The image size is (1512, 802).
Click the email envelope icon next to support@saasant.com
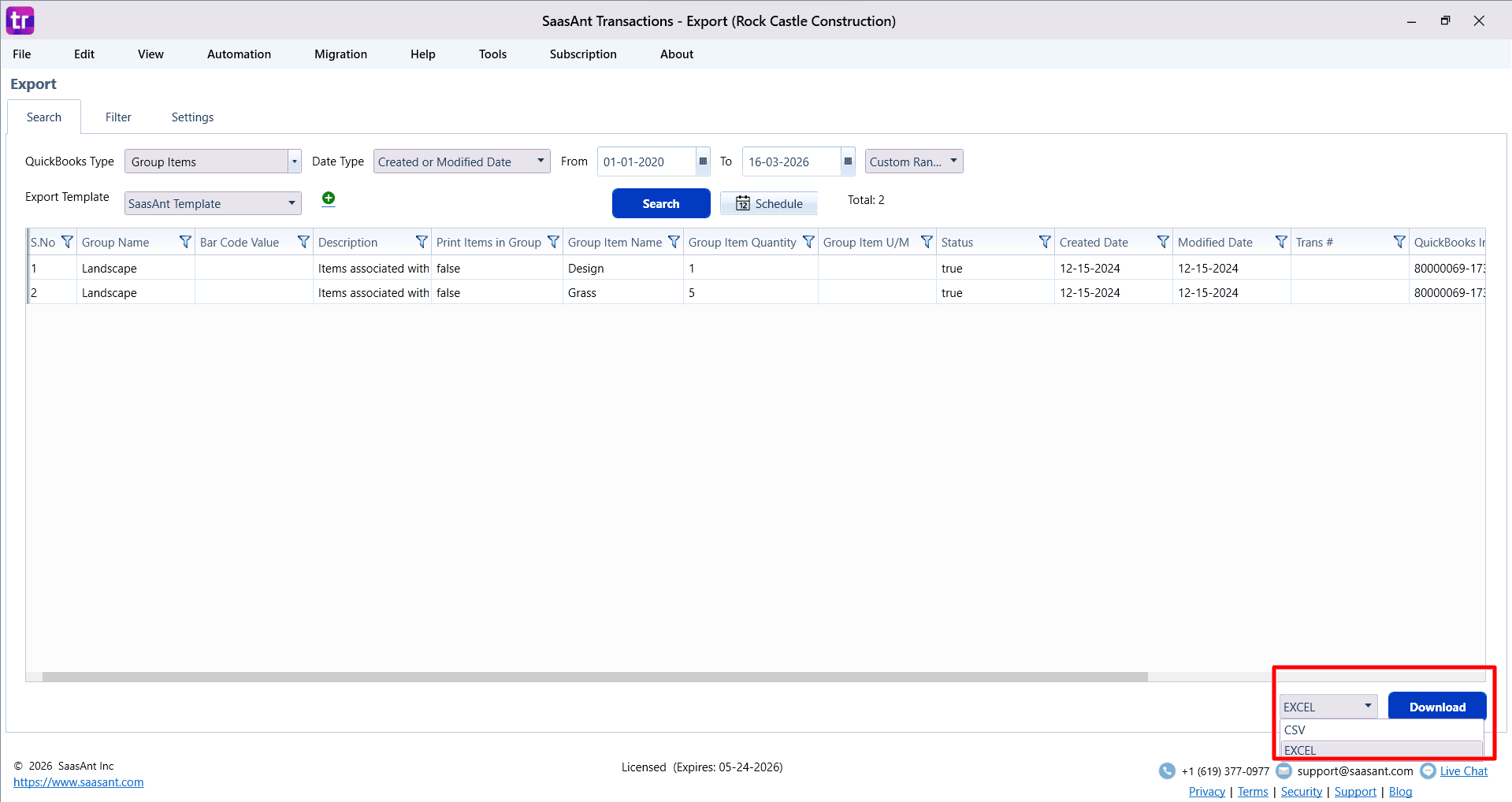tap(1284, 770)
